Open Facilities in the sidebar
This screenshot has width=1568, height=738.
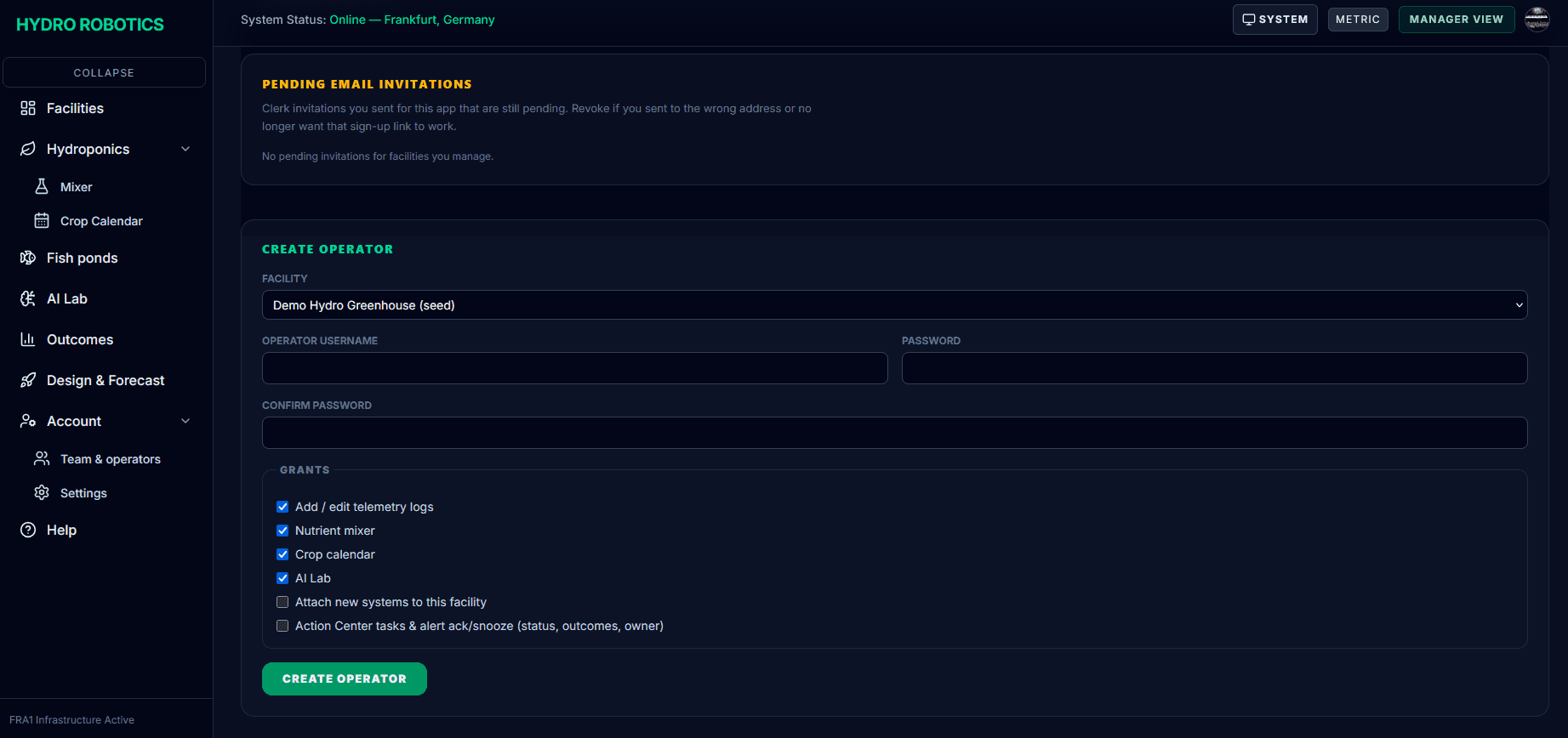click(75, 108)
